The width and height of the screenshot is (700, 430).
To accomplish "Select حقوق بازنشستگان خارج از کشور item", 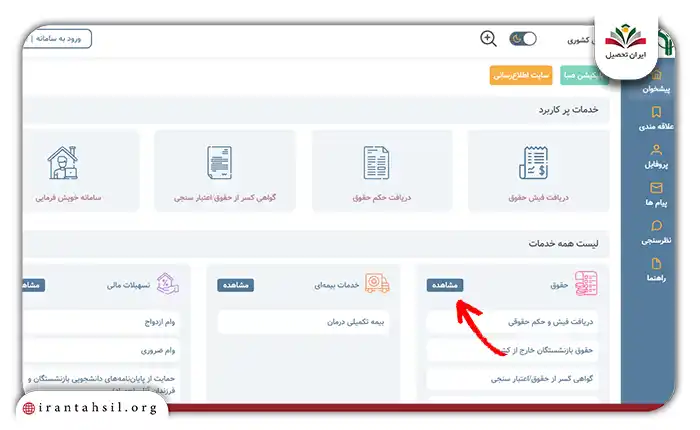I will pyautogui.click(x=512, y=350).
